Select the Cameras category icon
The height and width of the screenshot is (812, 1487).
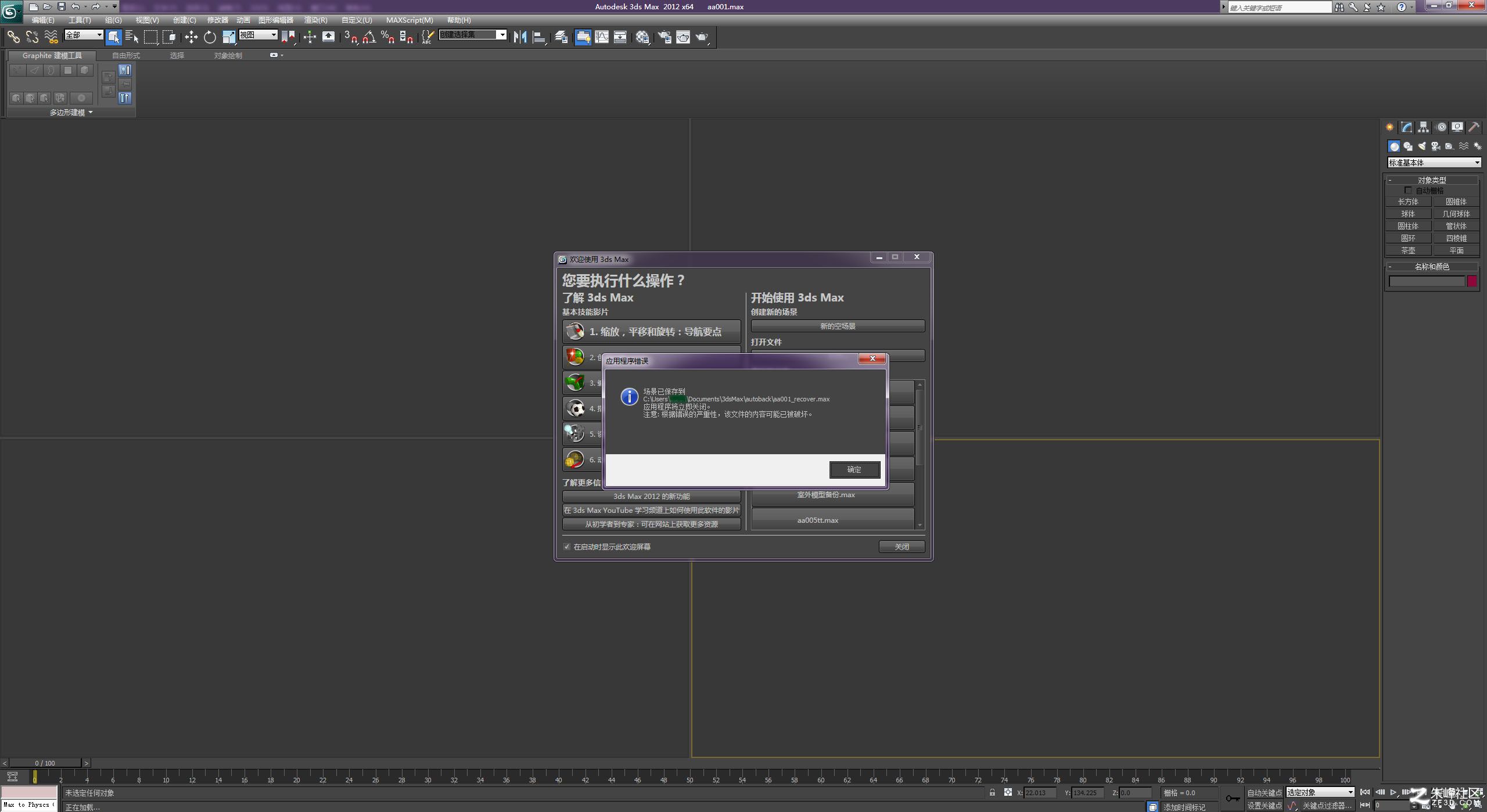pos(1435,146)
